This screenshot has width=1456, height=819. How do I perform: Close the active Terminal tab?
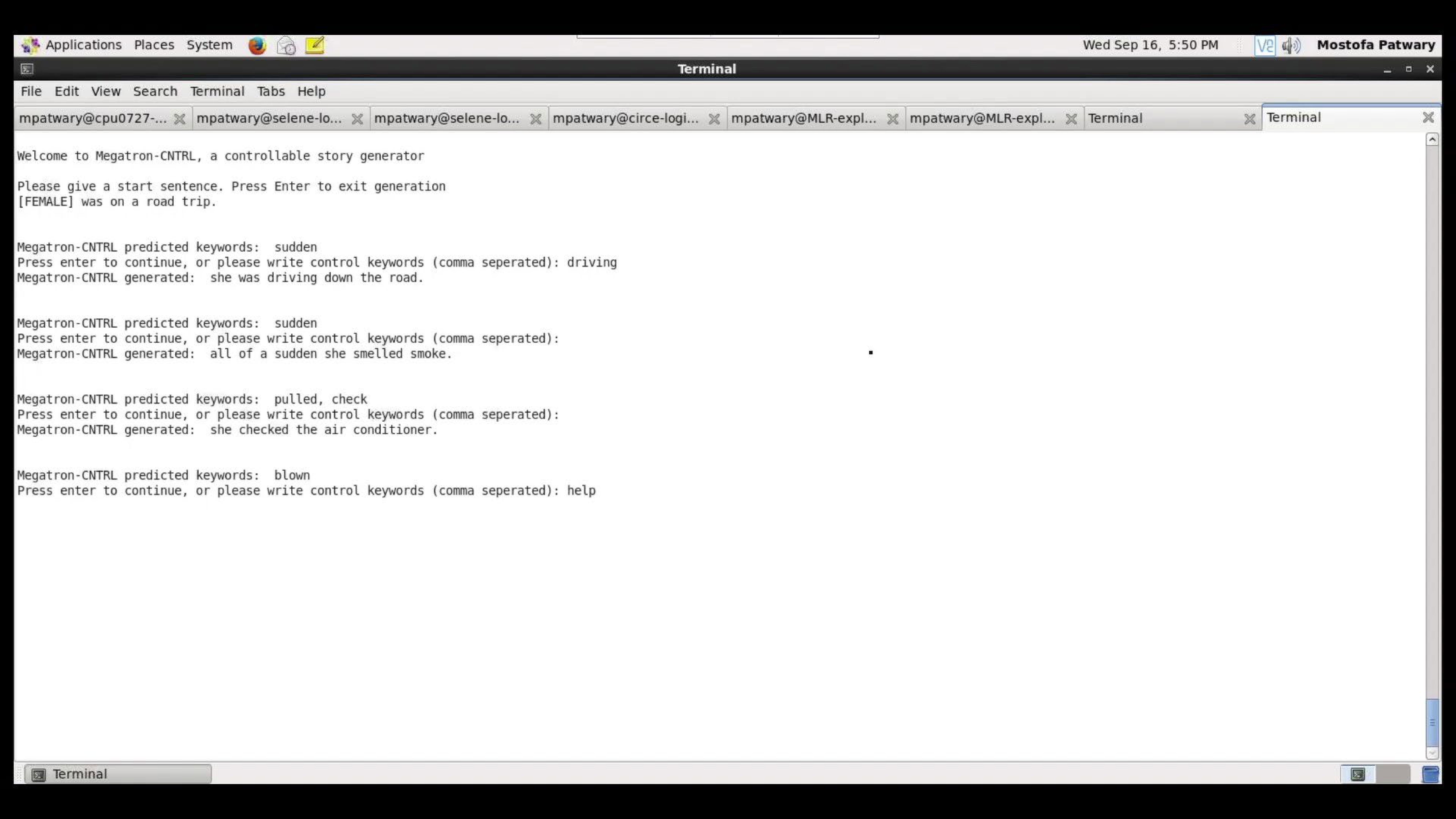pyautogui.click(x=1428, y=118)
